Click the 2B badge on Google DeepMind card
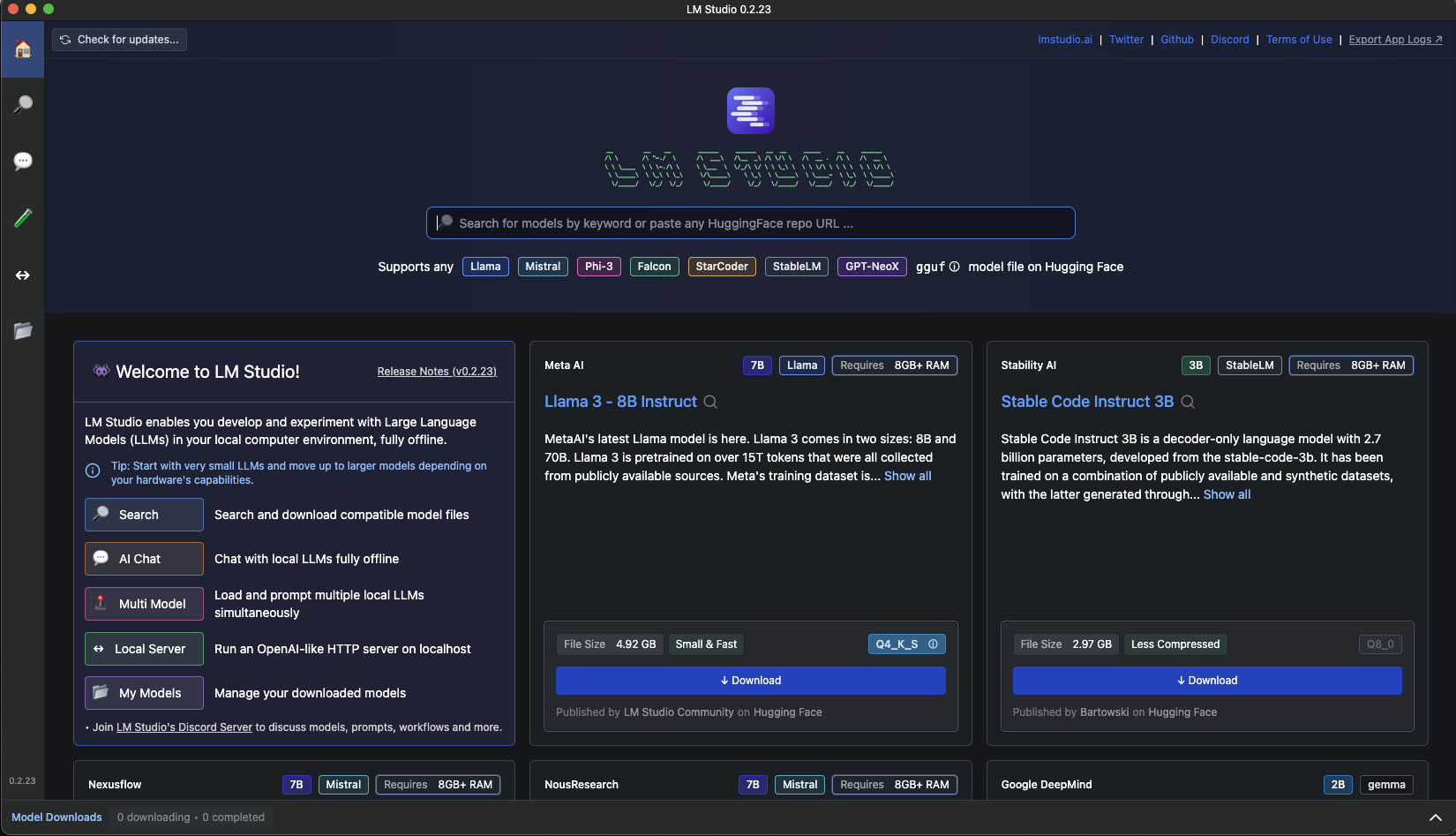Image resolution: width=1456 pixels, height=836 pixels. coord(1338,785)
